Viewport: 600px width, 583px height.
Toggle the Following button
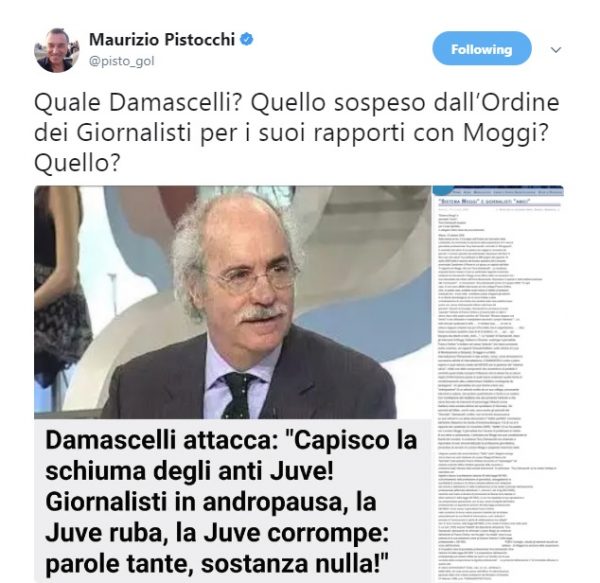tap(482, 49)
